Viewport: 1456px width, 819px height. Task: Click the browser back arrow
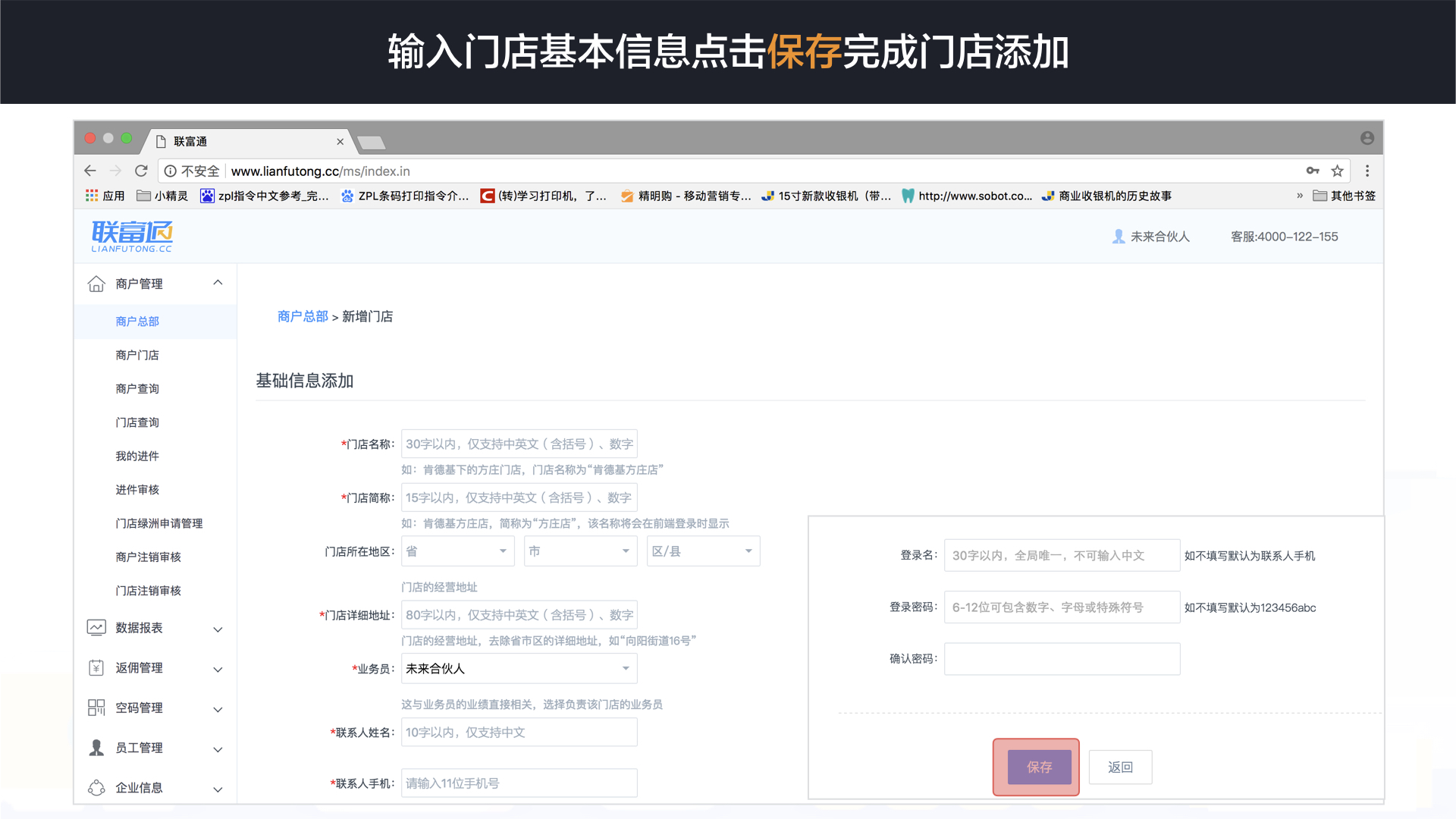[x=90, y=171]
